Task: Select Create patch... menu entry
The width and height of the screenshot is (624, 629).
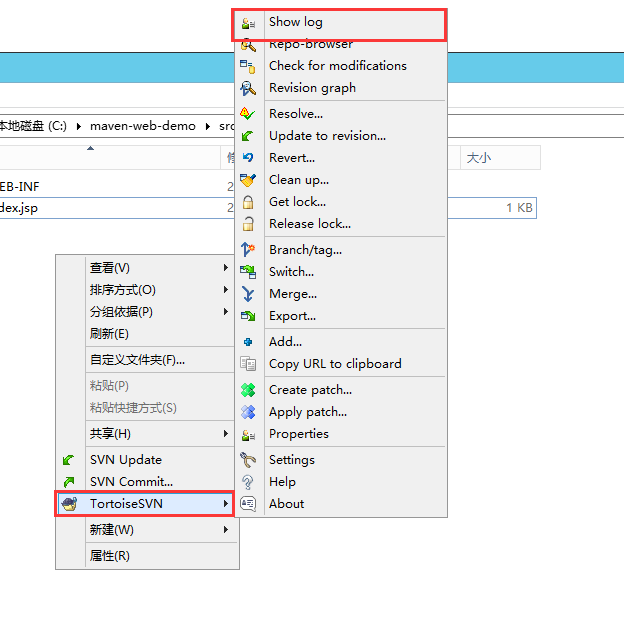Action: click(x=341, y=390)
